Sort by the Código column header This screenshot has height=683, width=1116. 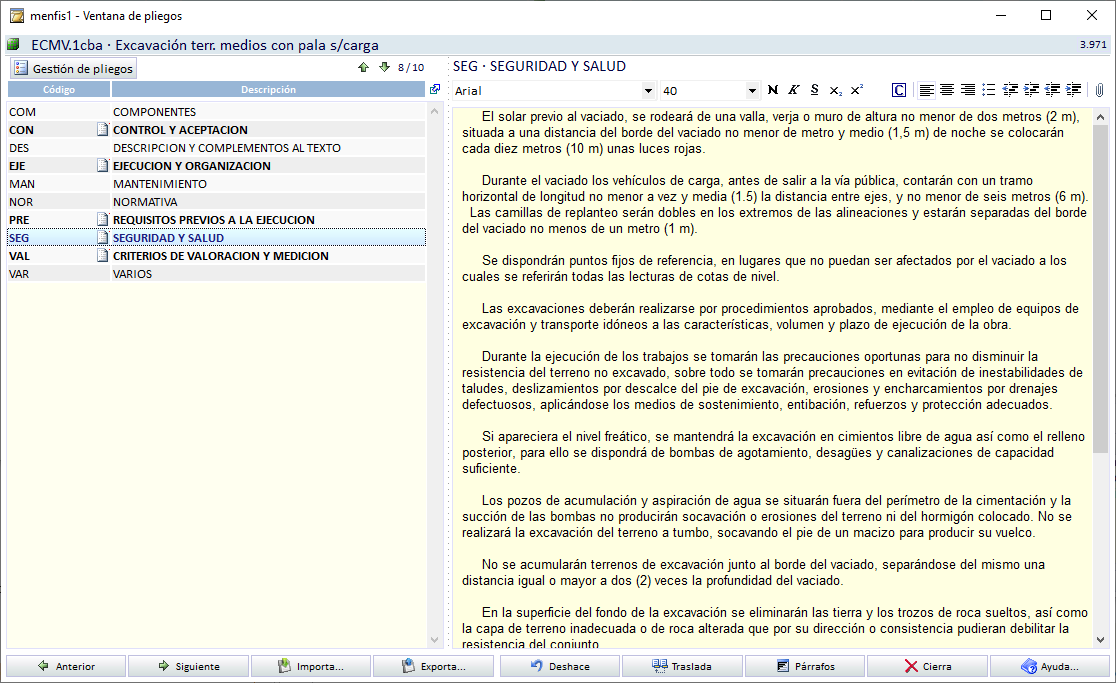point(59,89)
